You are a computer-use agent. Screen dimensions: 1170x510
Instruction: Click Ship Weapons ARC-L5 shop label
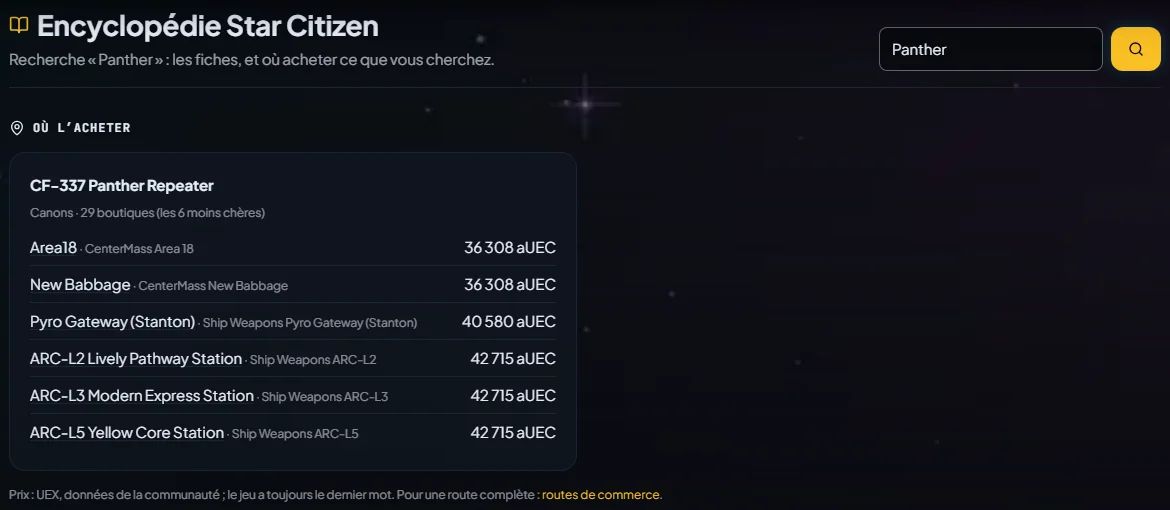[295, 434]
